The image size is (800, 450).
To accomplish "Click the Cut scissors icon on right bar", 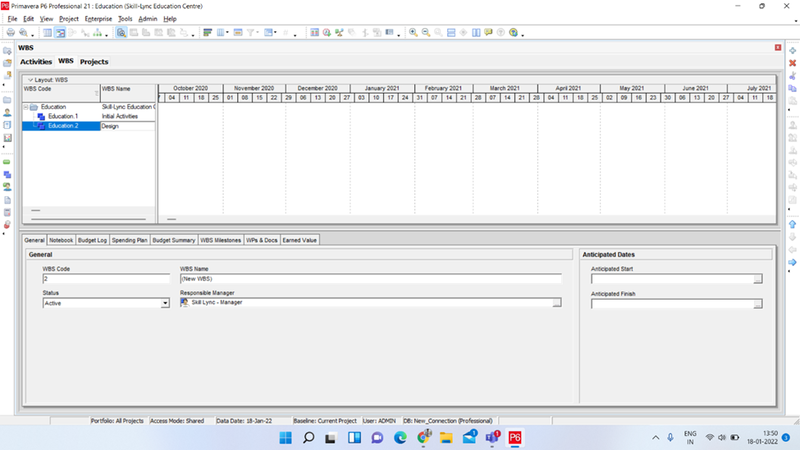I will click(792, 76).
